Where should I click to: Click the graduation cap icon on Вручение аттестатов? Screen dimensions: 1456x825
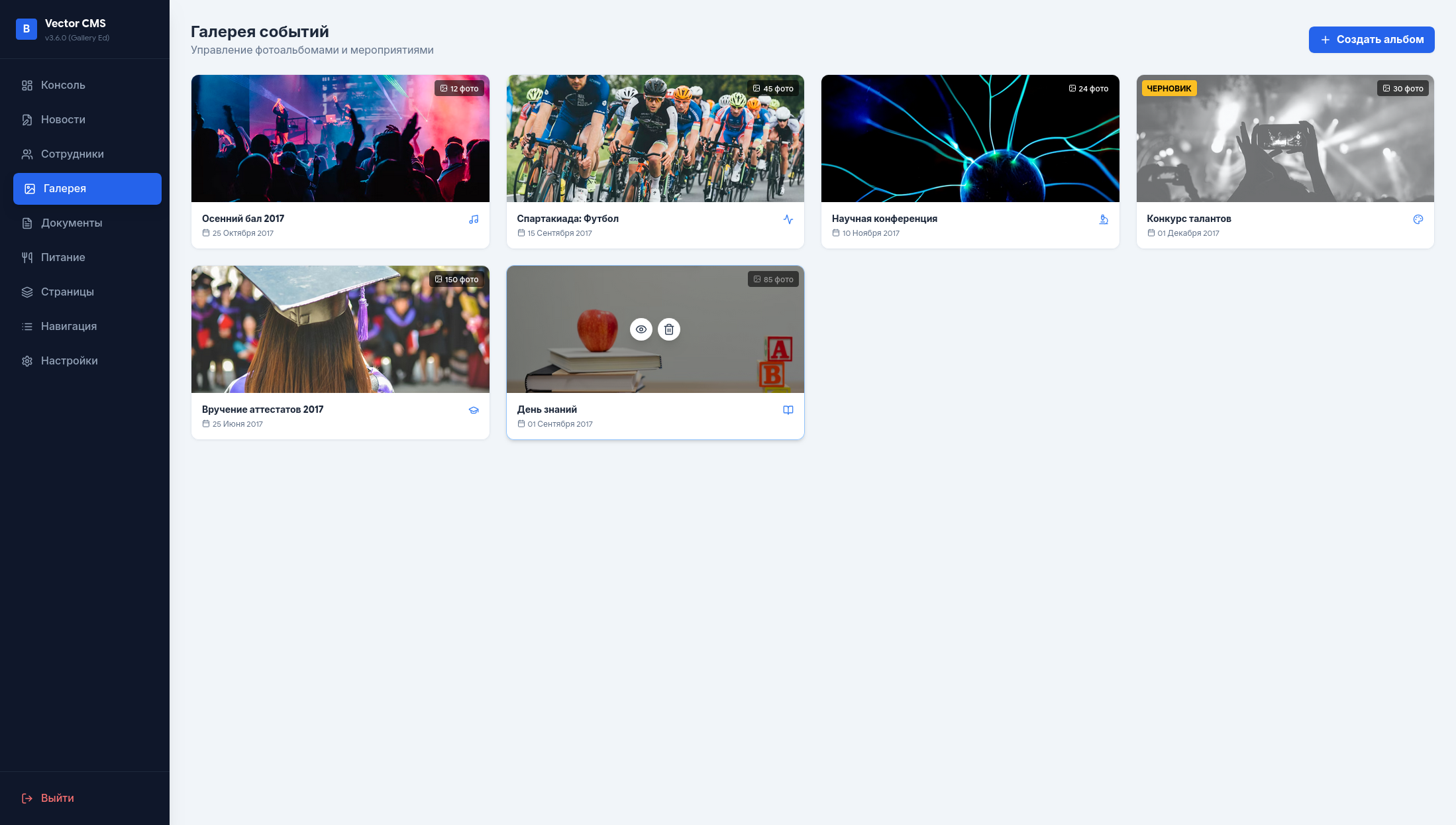[474, 410]
